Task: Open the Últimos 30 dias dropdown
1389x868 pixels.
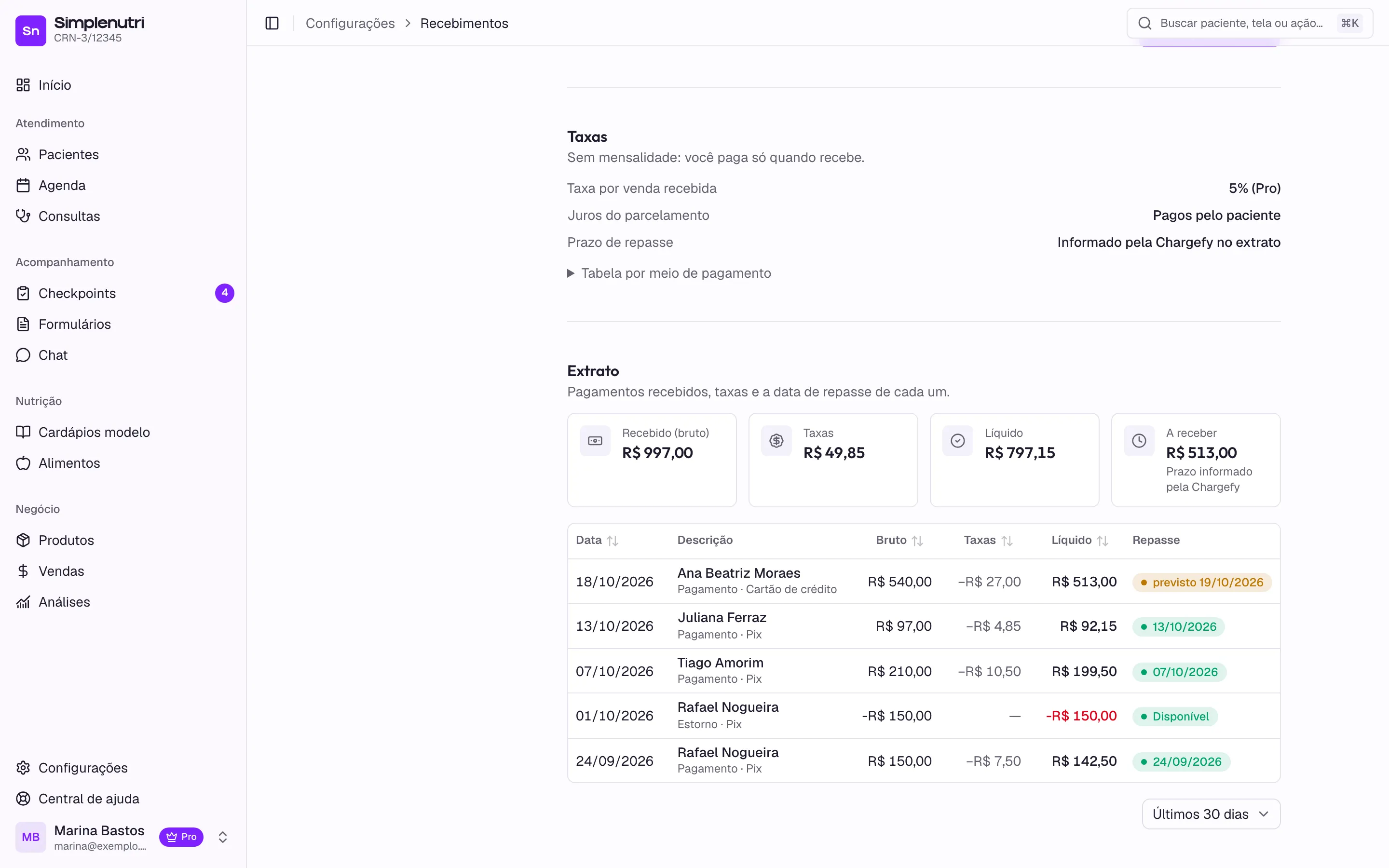Action: pos(1211,814)
